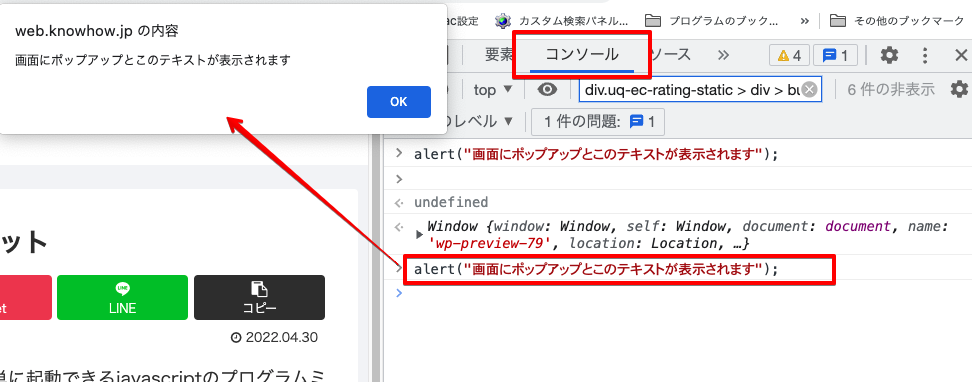Open プログラムのブック bookmark folder
972x382 pixels.
[x=712, y=21]
